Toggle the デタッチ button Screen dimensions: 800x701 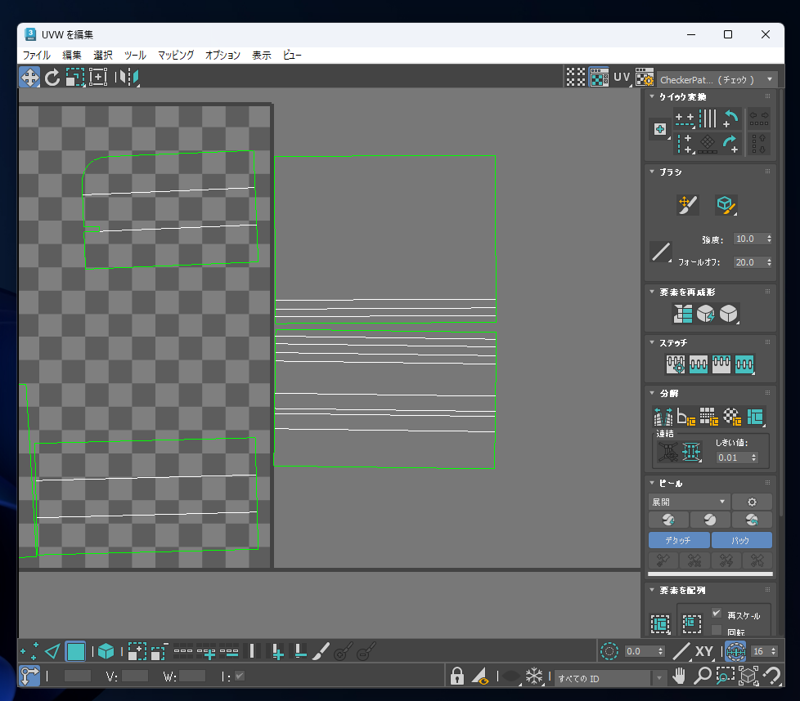point(679,540)
